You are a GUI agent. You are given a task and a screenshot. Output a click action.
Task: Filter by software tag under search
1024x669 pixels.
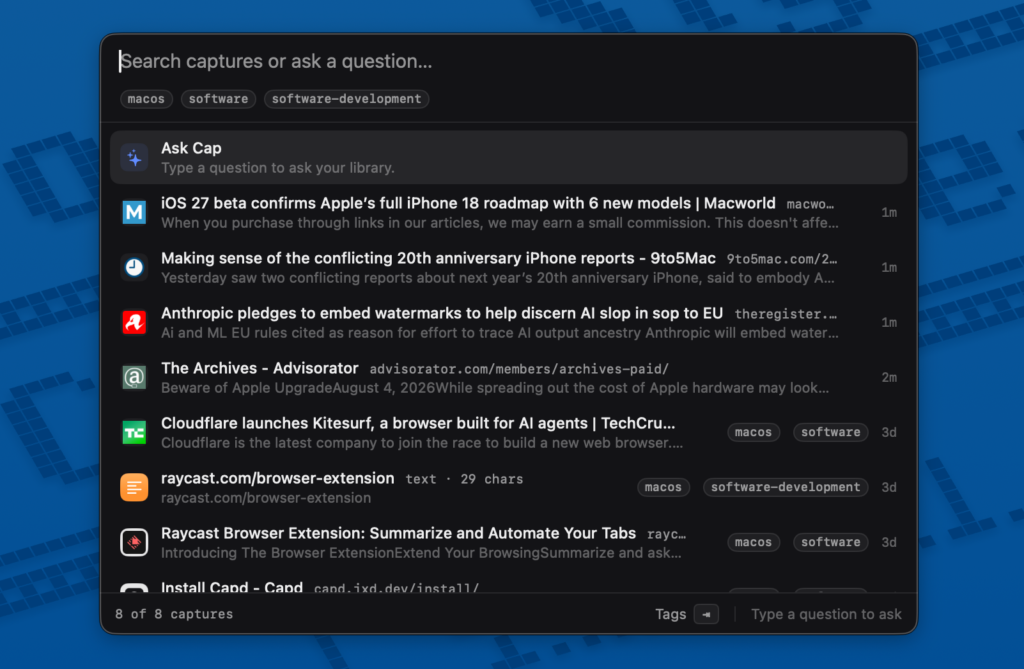218,99
